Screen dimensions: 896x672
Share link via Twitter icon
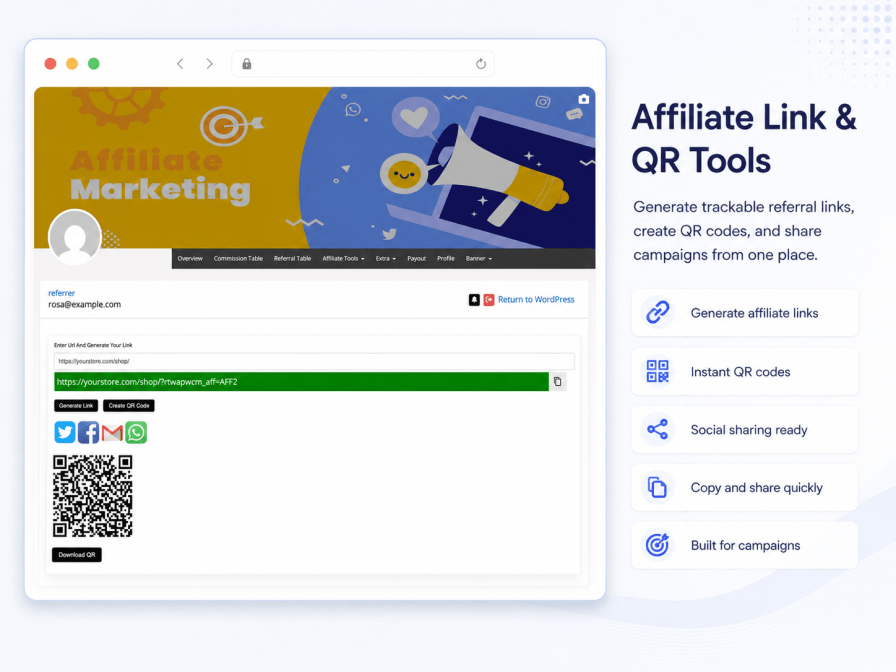pos(65,432)
